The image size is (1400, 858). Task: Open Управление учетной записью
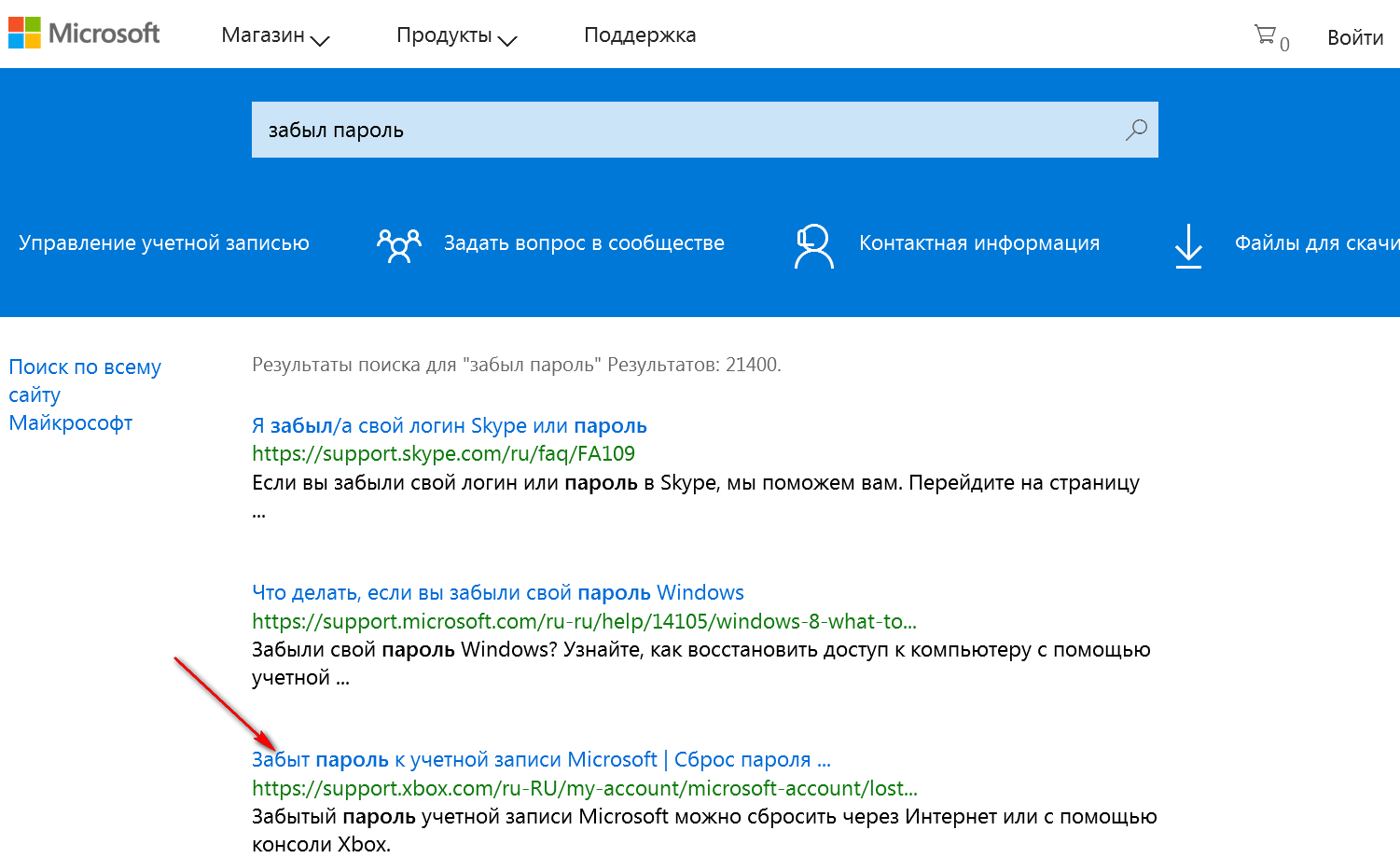[164, 243]
